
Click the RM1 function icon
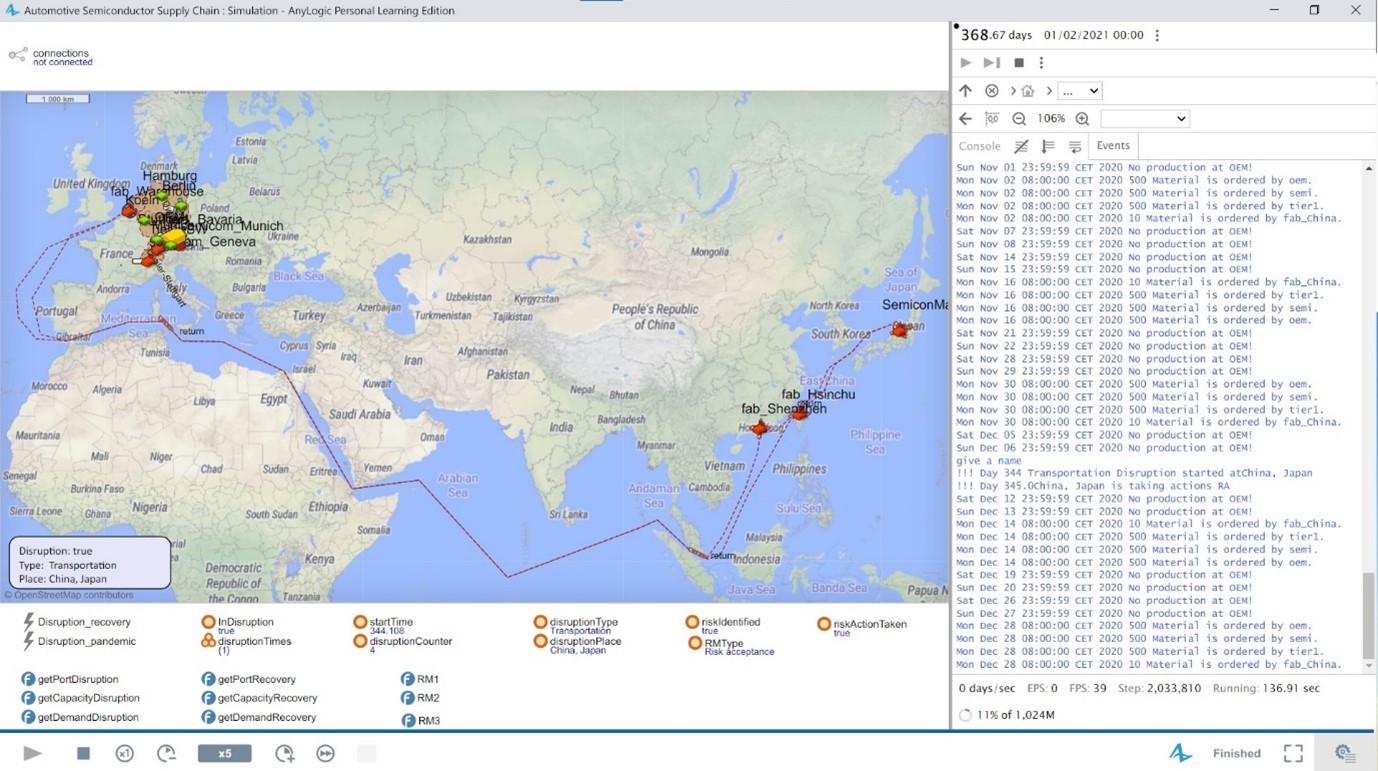(408, 679)
